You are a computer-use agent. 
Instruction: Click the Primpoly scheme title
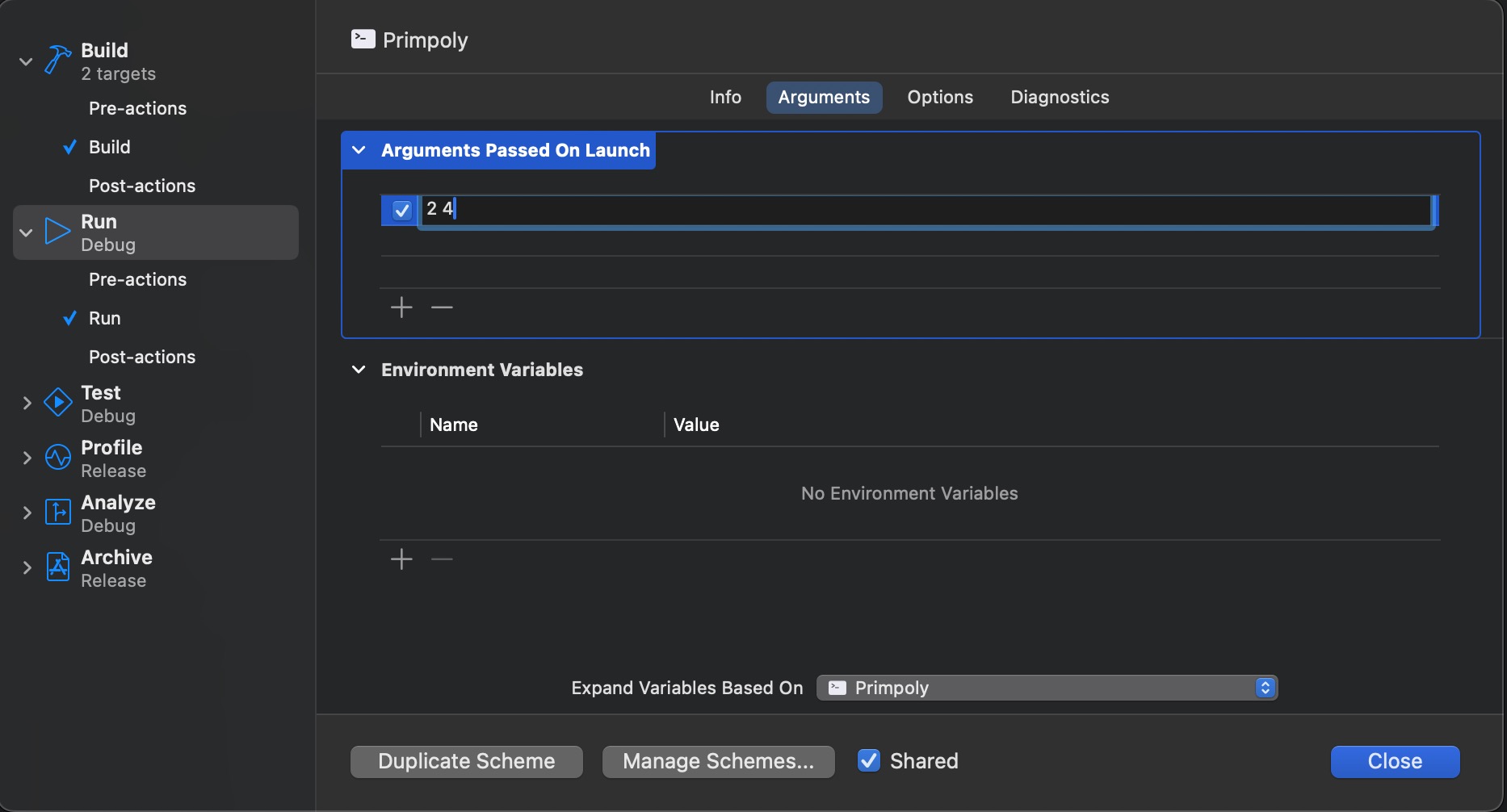pos(425,40)
